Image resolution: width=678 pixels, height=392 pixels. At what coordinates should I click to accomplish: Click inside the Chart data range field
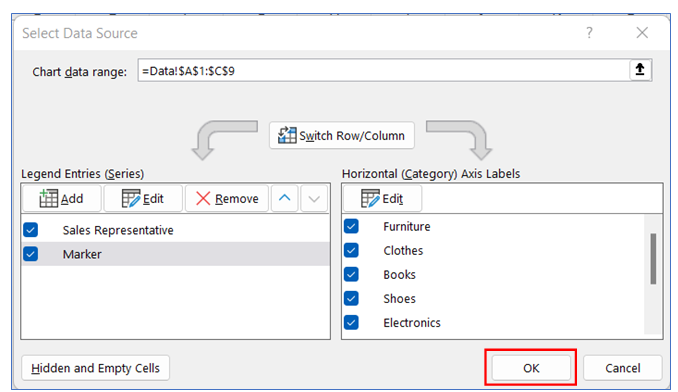tap(384, 70)
